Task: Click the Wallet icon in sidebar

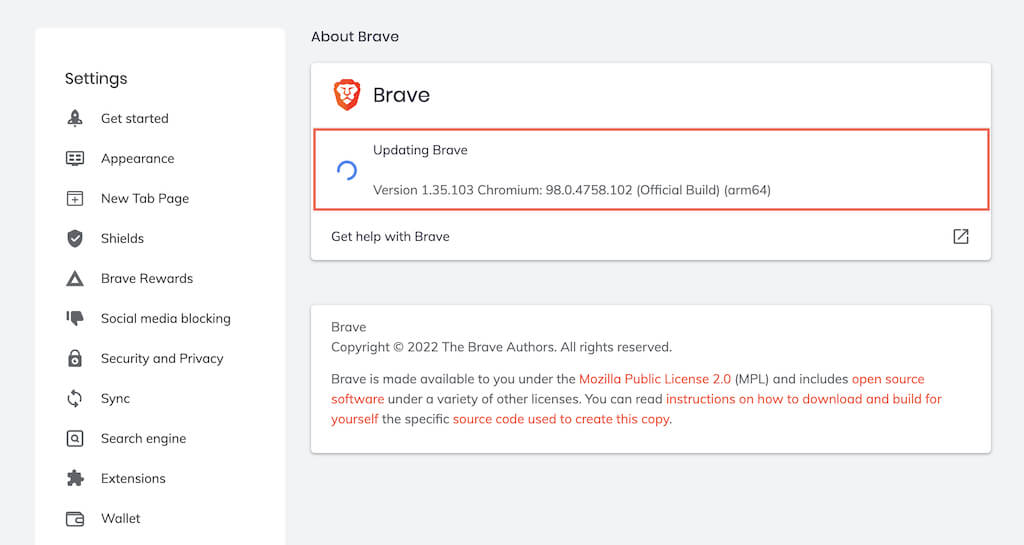Action: [x=75, y=518]
